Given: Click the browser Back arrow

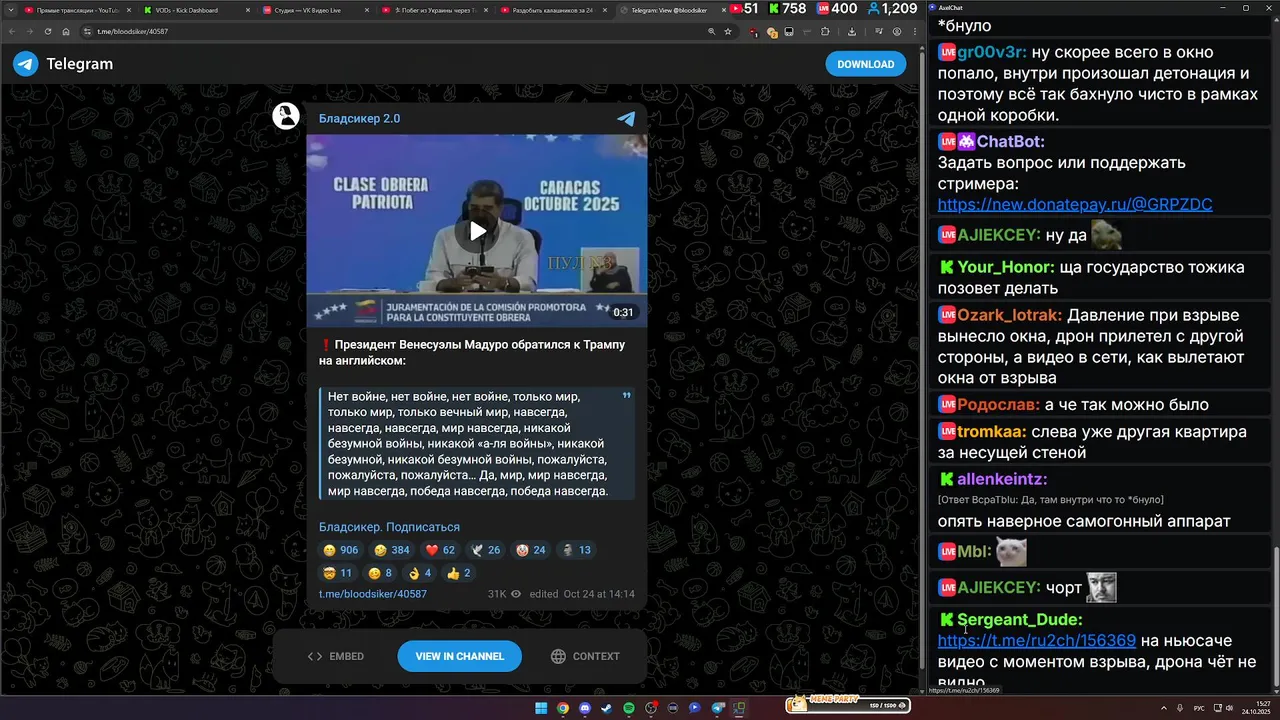Looking at the screenshot, I should click(x=13, y=31).
